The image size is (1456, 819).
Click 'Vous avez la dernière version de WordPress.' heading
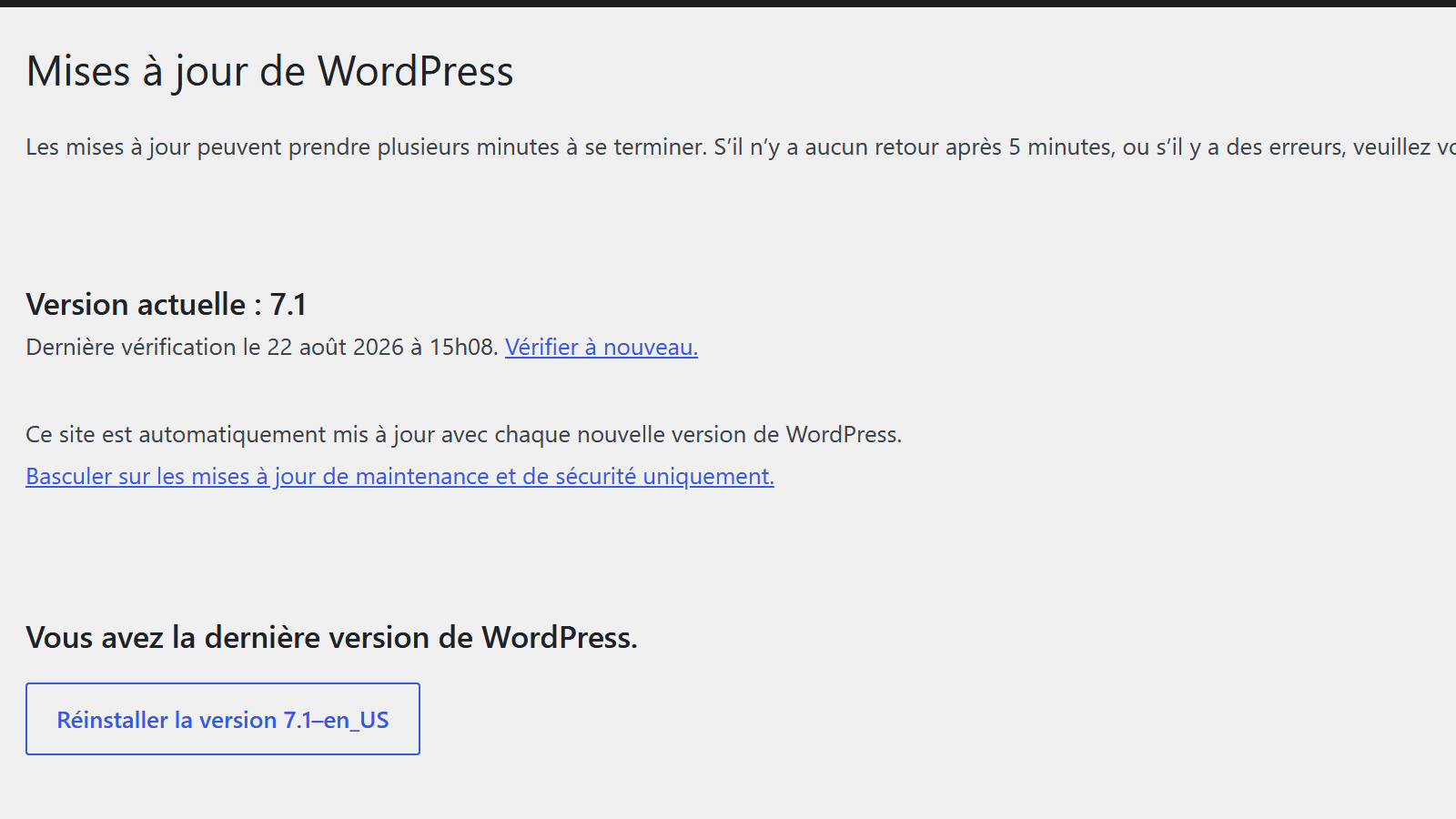[331, 637]
